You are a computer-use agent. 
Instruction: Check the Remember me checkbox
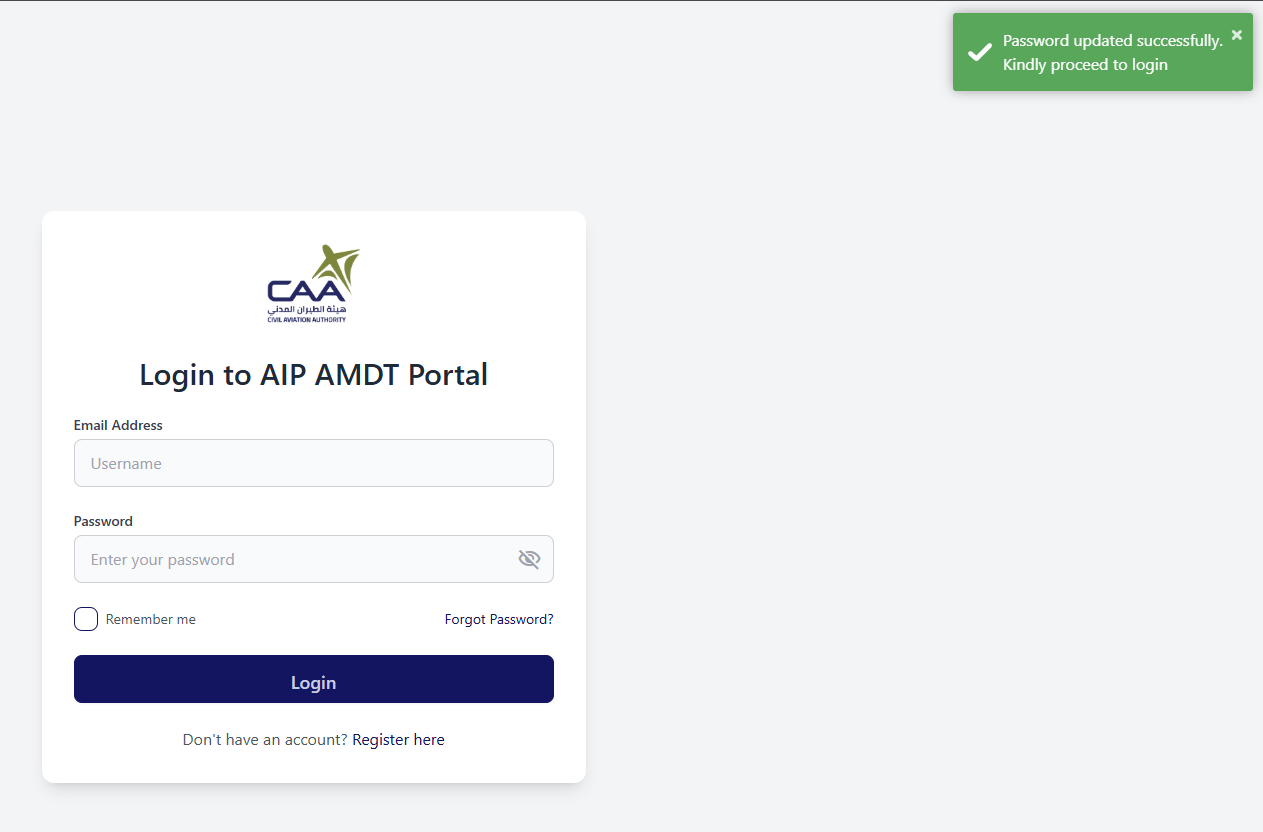(86, 619)
